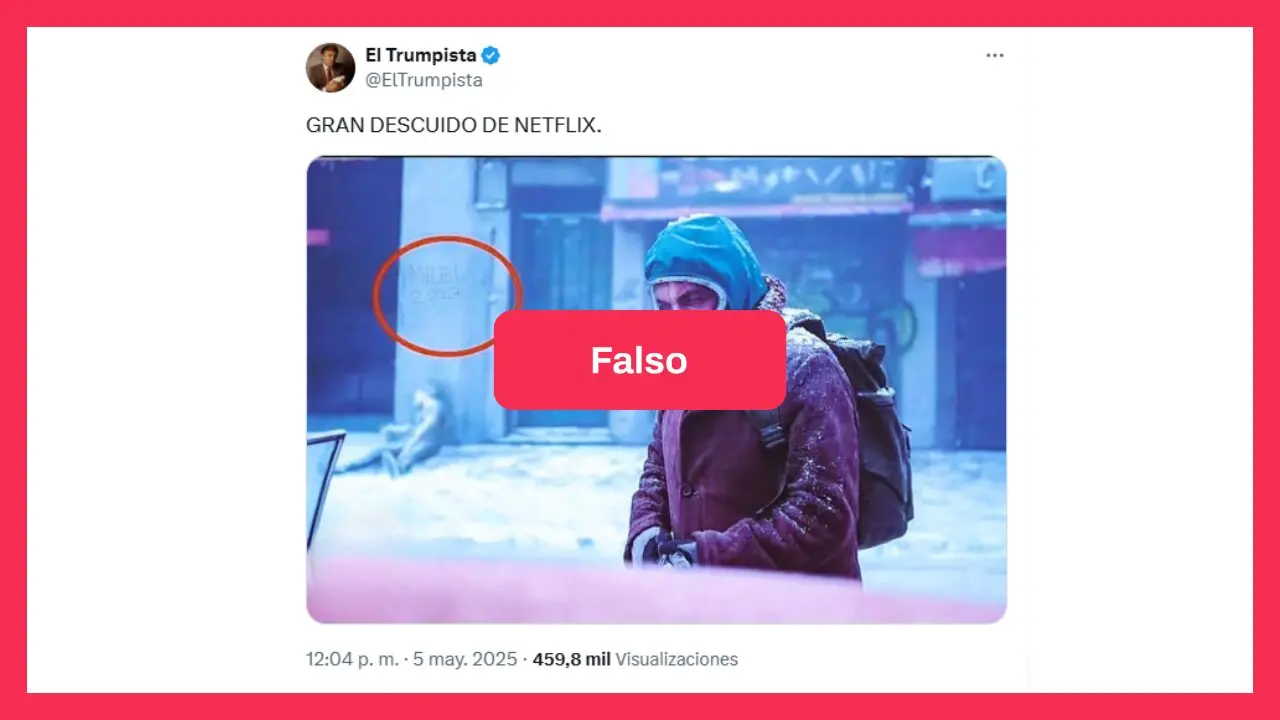Open the Visualizaciones label

677,659
